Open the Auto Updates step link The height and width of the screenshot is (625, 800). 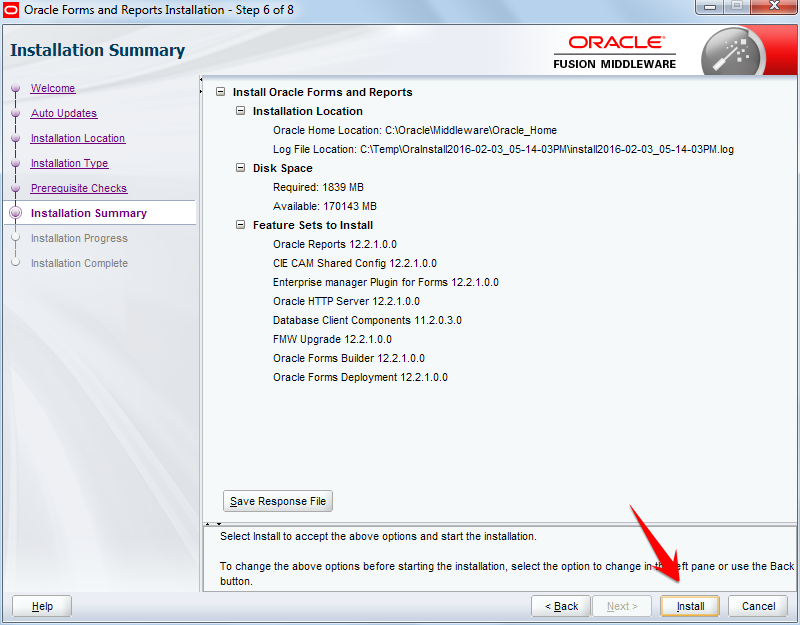pyautogui.click(x=64, y=113)
